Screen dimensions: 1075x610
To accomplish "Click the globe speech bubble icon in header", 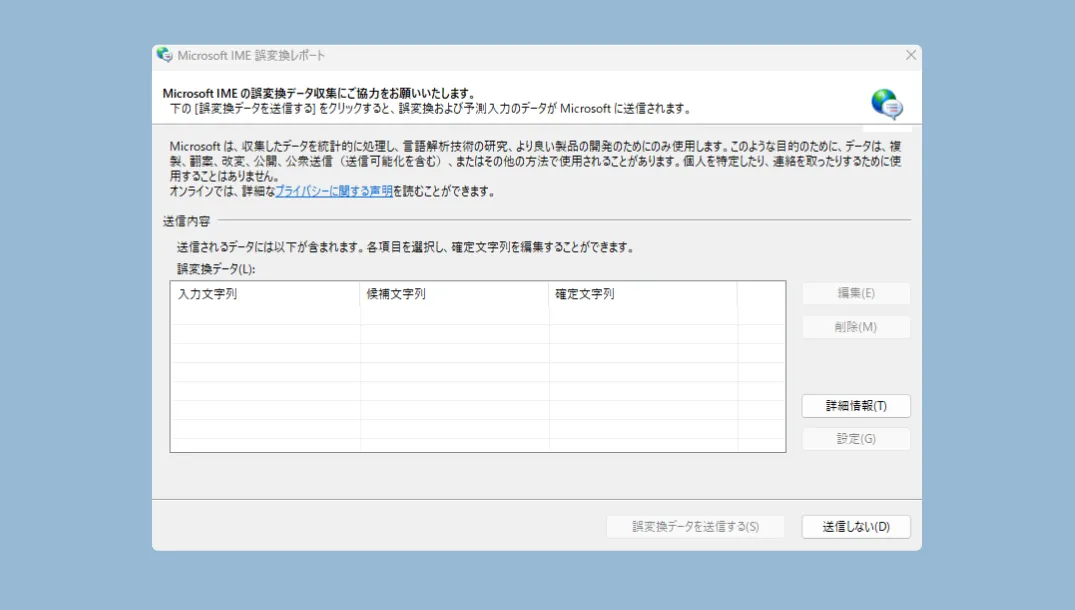I will [886, 104].
